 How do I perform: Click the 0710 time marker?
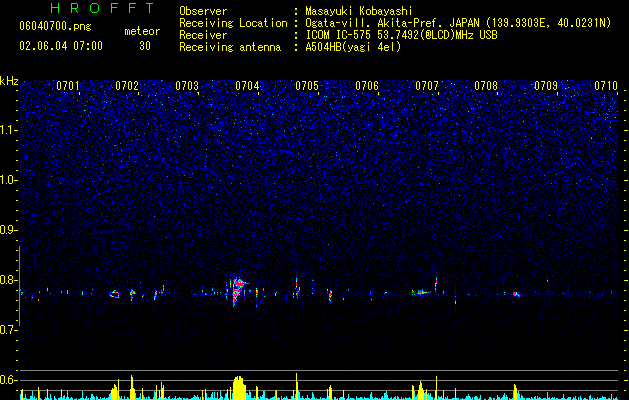[x=606, y=85]
